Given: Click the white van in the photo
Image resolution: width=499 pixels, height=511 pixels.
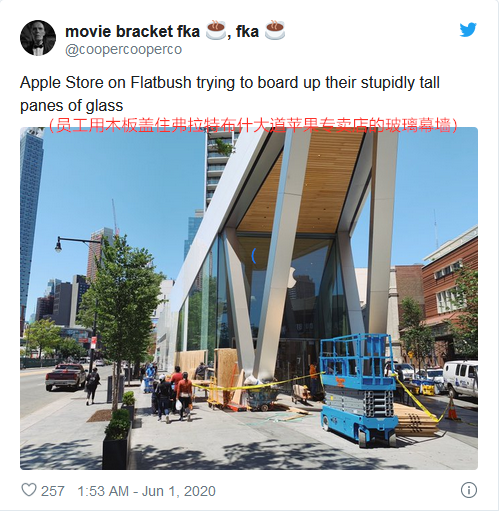Looking at the screenshot, I should 461,378.
